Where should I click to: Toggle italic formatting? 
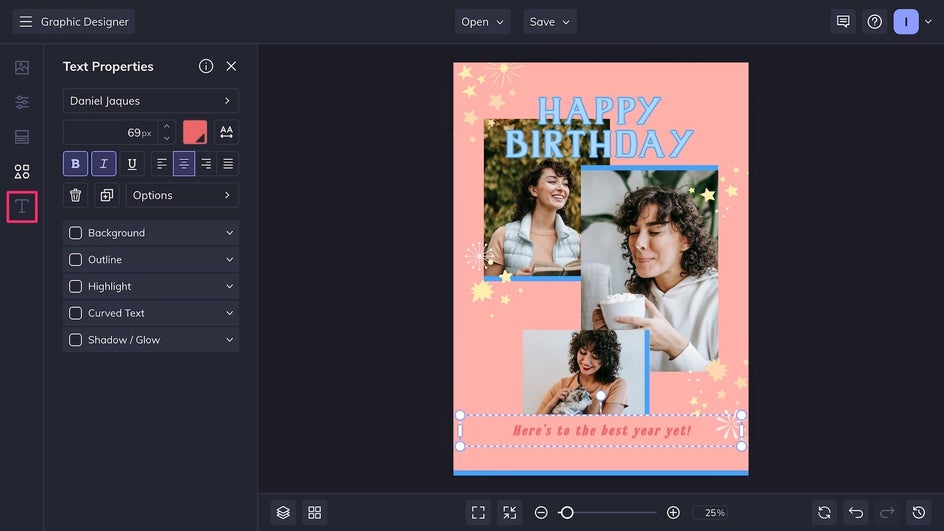[104, 164]
